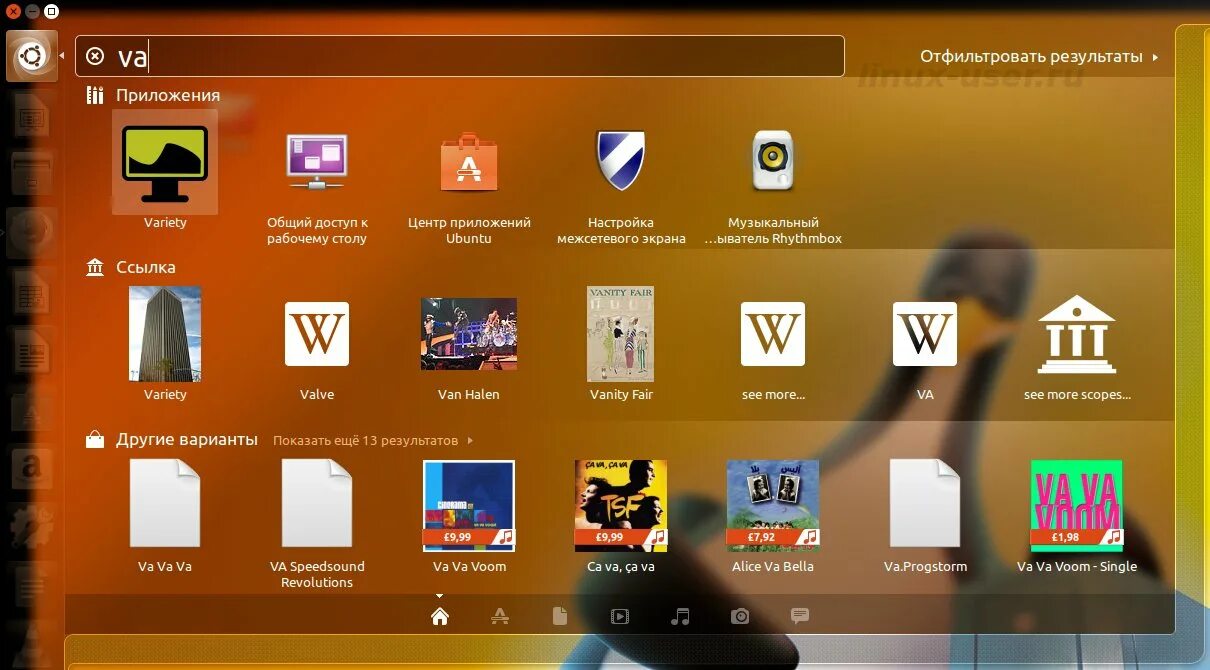Image resolution: width=1210 pixels, height=670 pixels.
Task: Switch to the Video lens
Action: point(620,616)
